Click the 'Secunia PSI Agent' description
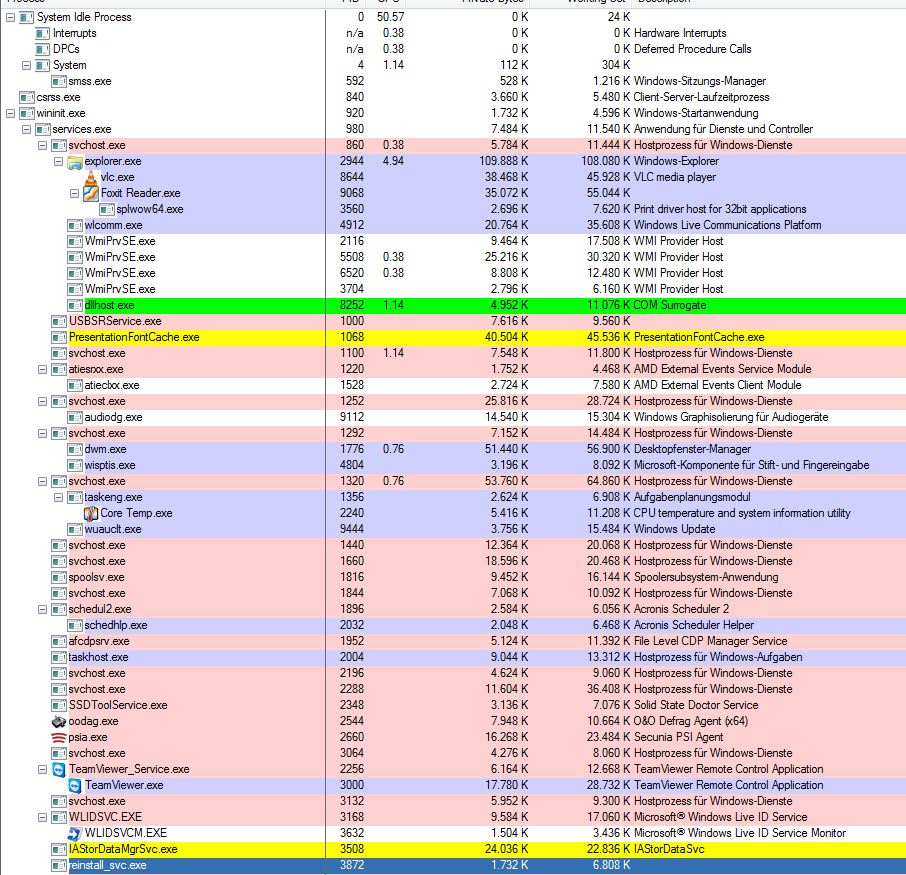The height and width of the screenshot is (875, 906). pyautogui.click(x=678, y=737)
